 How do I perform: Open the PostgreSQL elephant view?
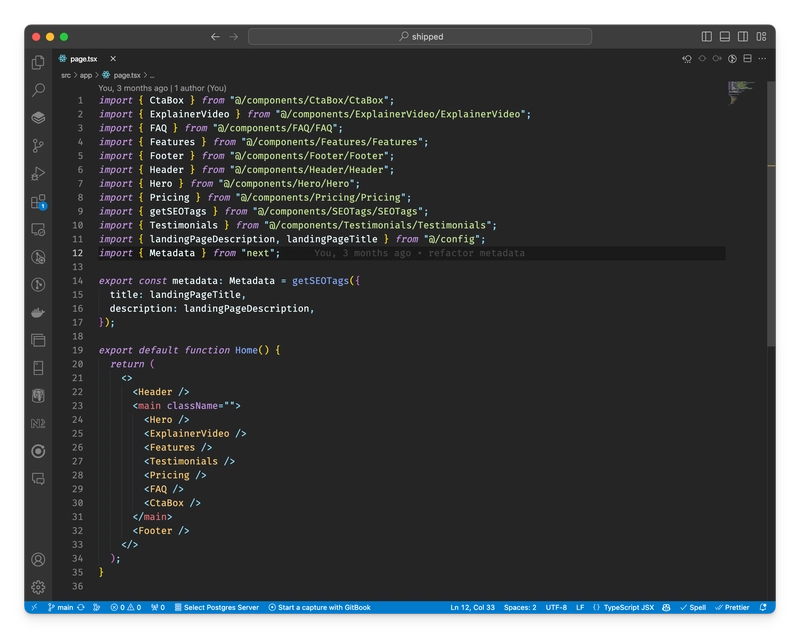tap(38, 396)
